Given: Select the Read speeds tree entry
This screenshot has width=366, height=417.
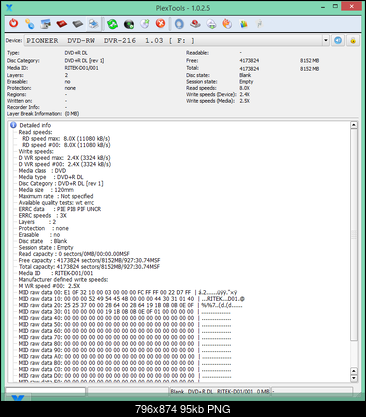Looking at the screenshot, I should click(x=35, y=132).
